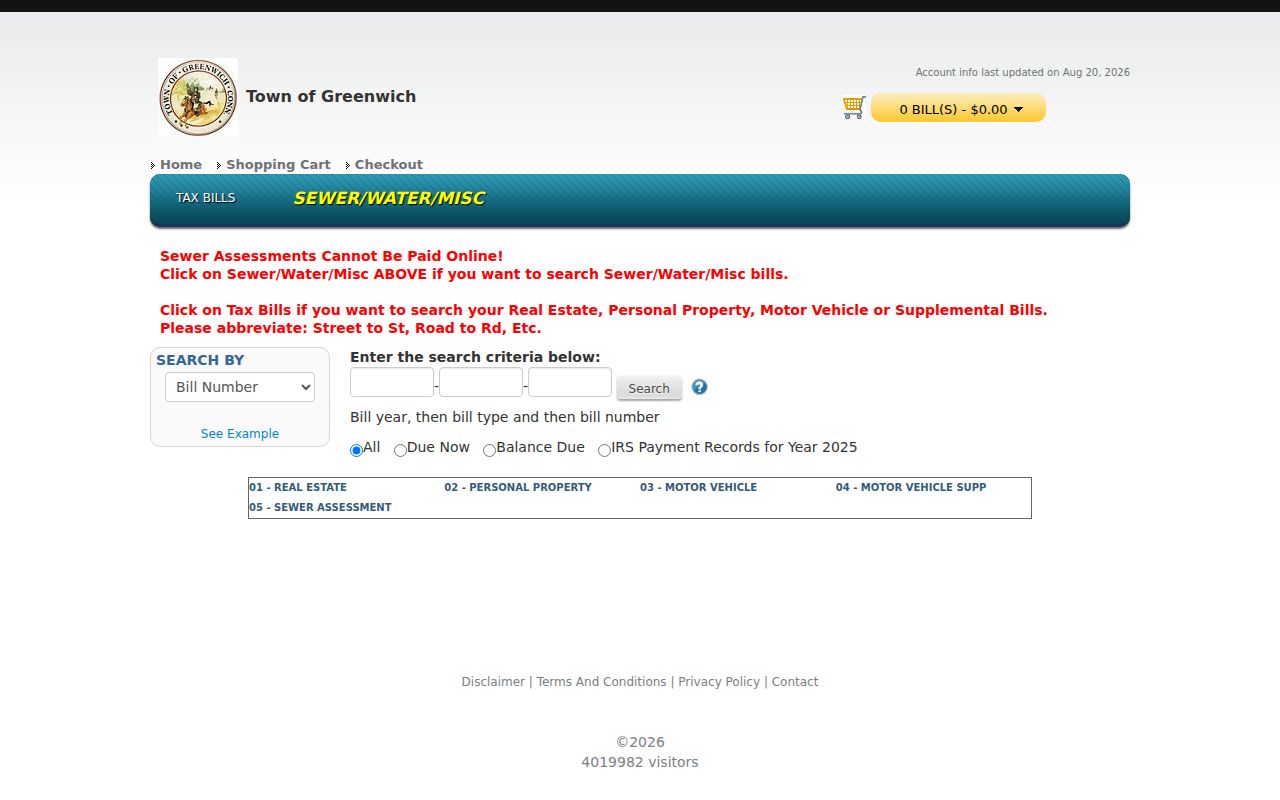Screen dimensions: 1280x800
Task: Click 03 - MOTOR VEHICLE bill type
Action: click(698, 487)
